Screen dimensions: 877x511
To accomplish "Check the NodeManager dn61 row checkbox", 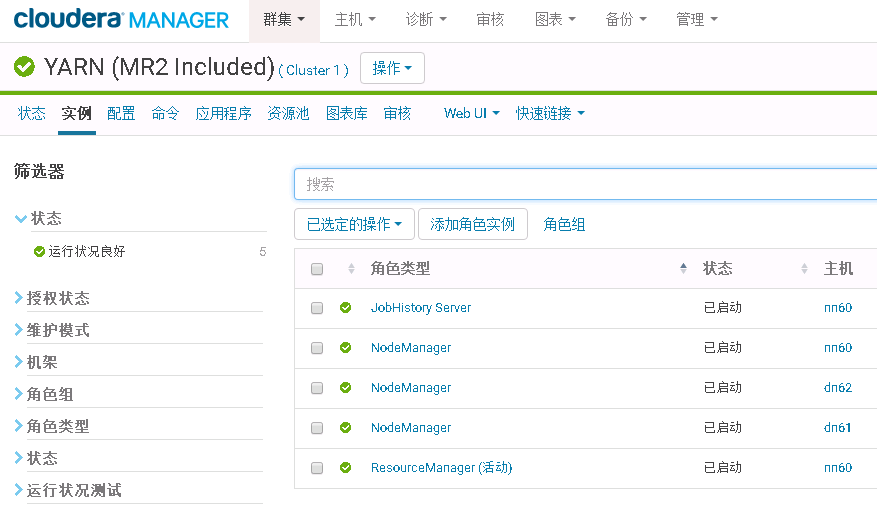I will [x=317, y=428].
